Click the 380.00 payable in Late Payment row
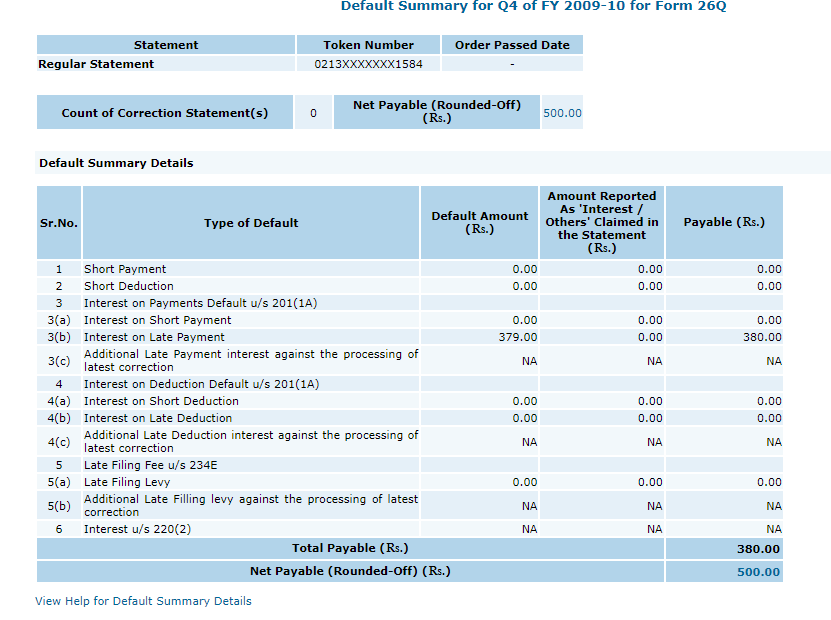The image size is (831, 620). [x=762, y=337]
